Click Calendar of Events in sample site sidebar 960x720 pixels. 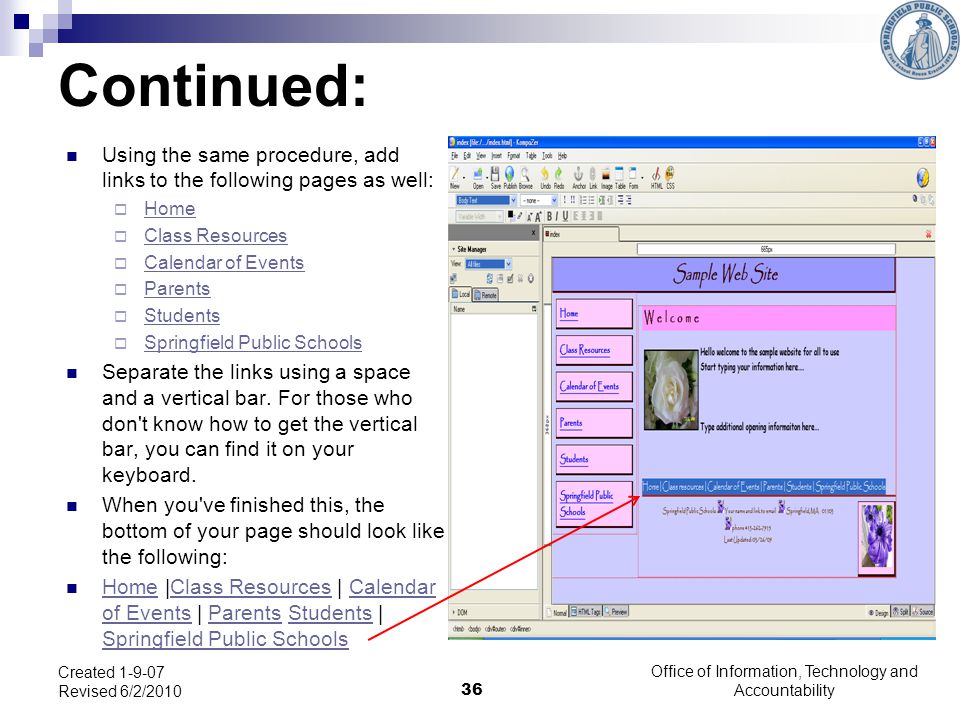(593, 386)
